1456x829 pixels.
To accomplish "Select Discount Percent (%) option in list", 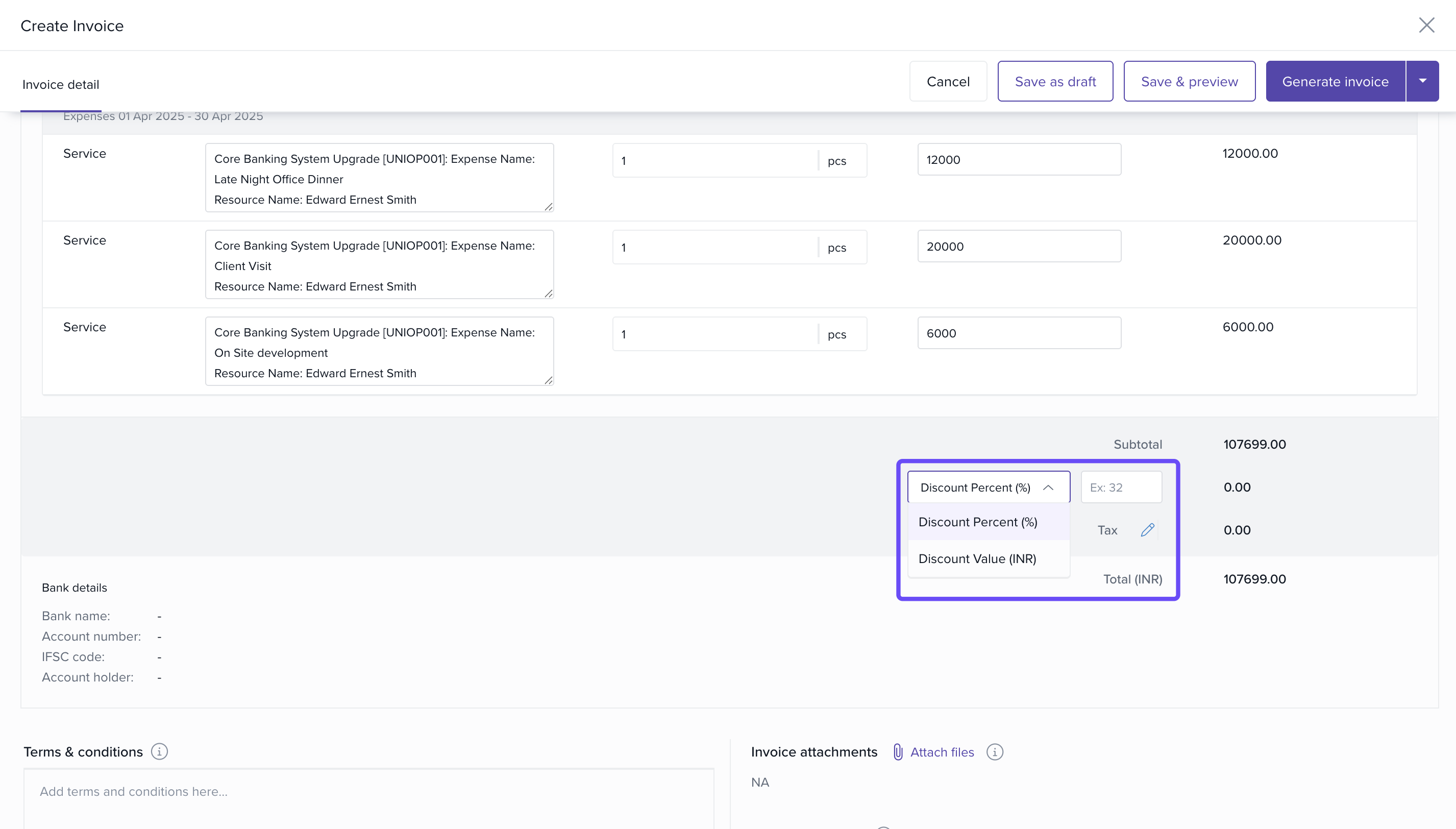I will click(977, 522).
